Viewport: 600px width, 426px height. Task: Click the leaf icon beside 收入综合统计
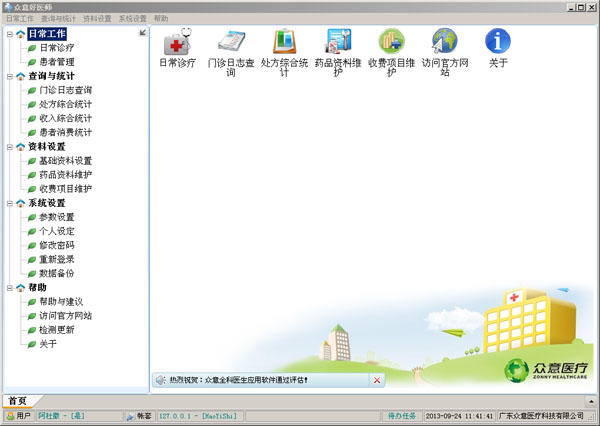click(32, 119)
